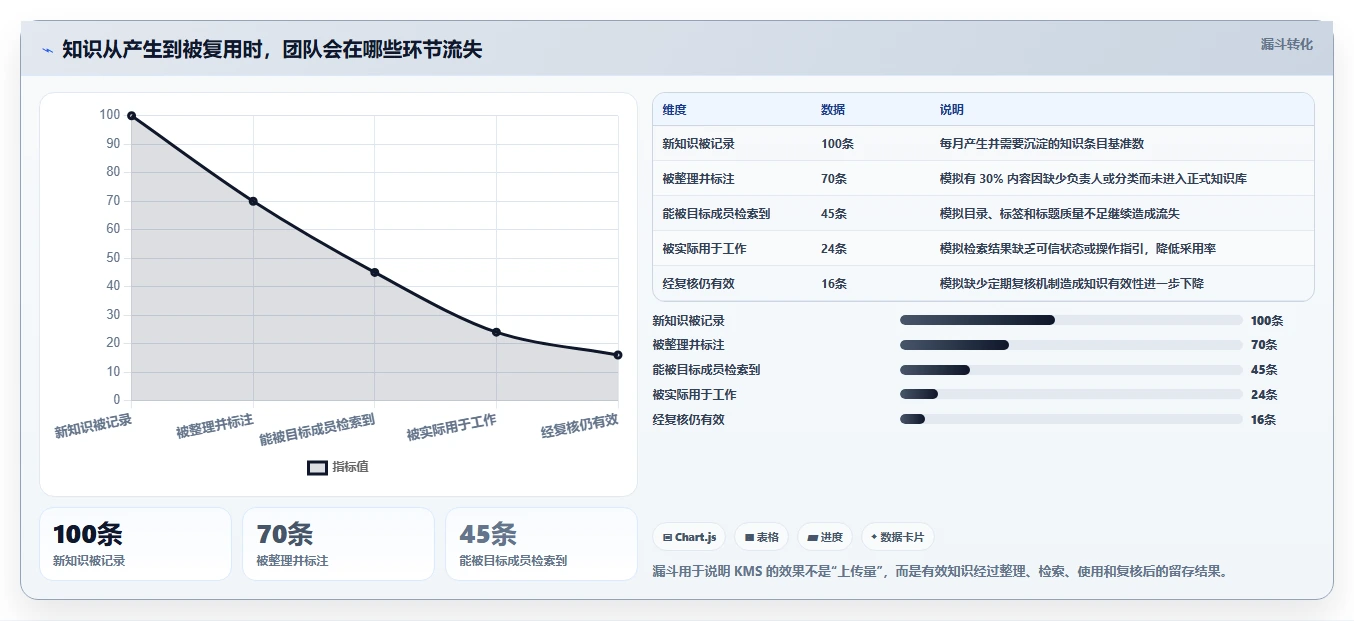Click the 24条 progress value label

click(x=1264, y=395)
